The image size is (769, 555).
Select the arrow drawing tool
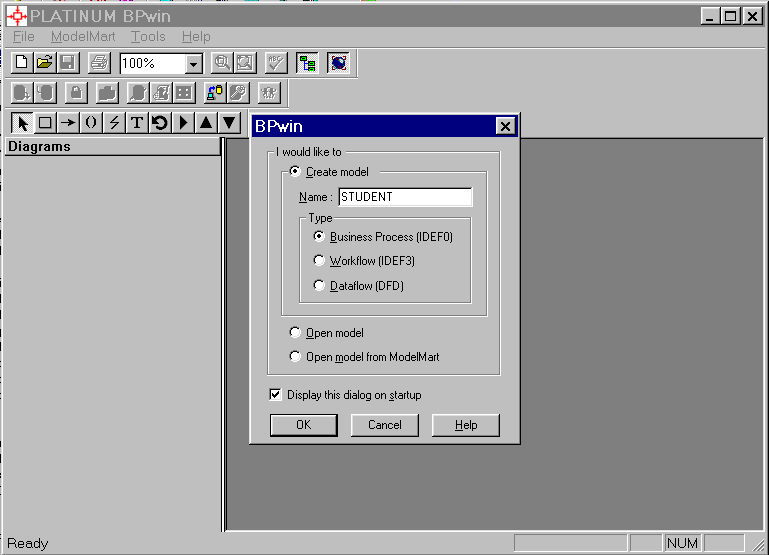pyautogui.click(x=68, y=123)
